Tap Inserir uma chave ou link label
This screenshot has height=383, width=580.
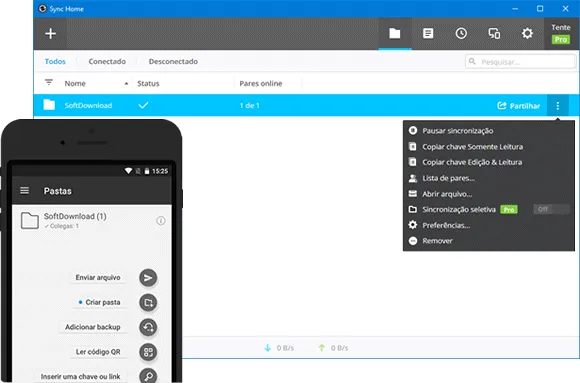80,377
